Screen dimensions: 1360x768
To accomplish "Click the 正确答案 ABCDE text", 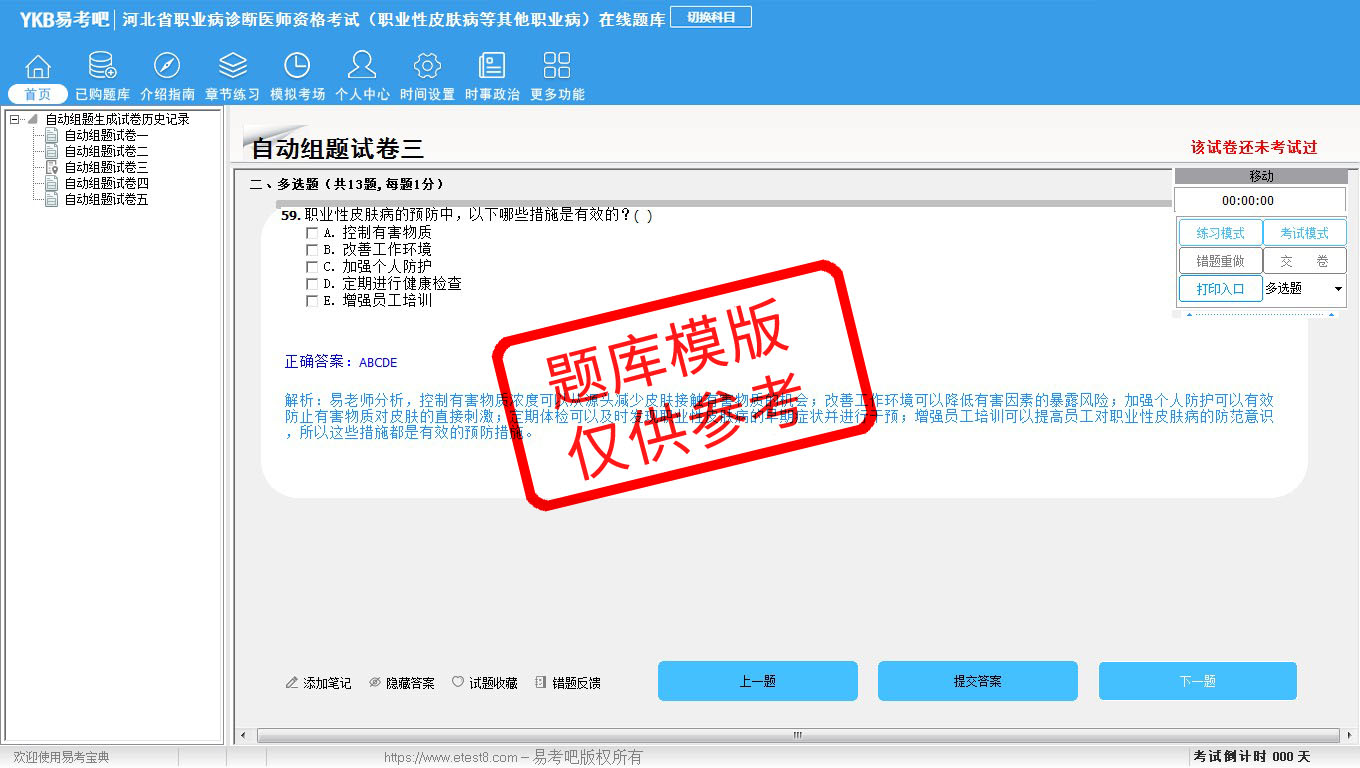I will (x=341, y=362).
